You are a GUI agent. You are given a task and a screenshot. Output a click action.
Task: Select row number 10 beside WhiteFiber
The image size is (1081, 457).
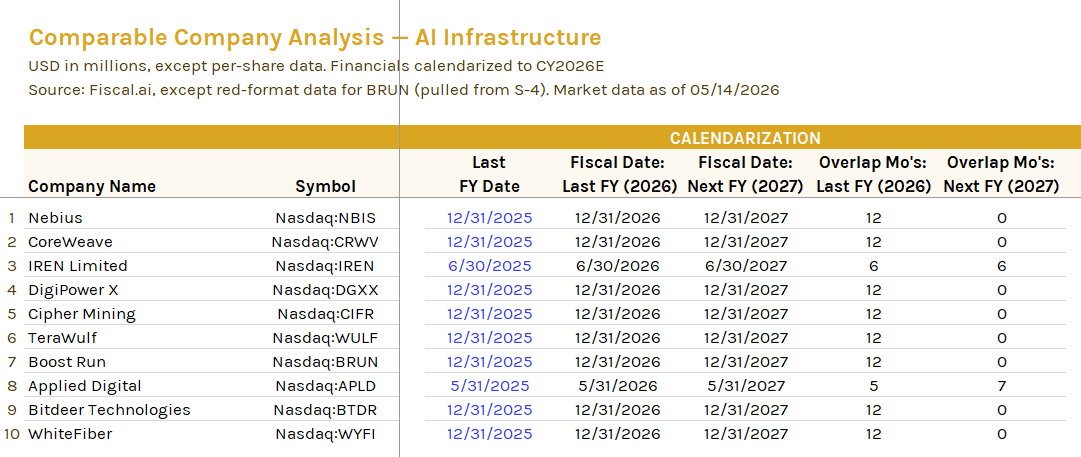(x=11, y=434)
